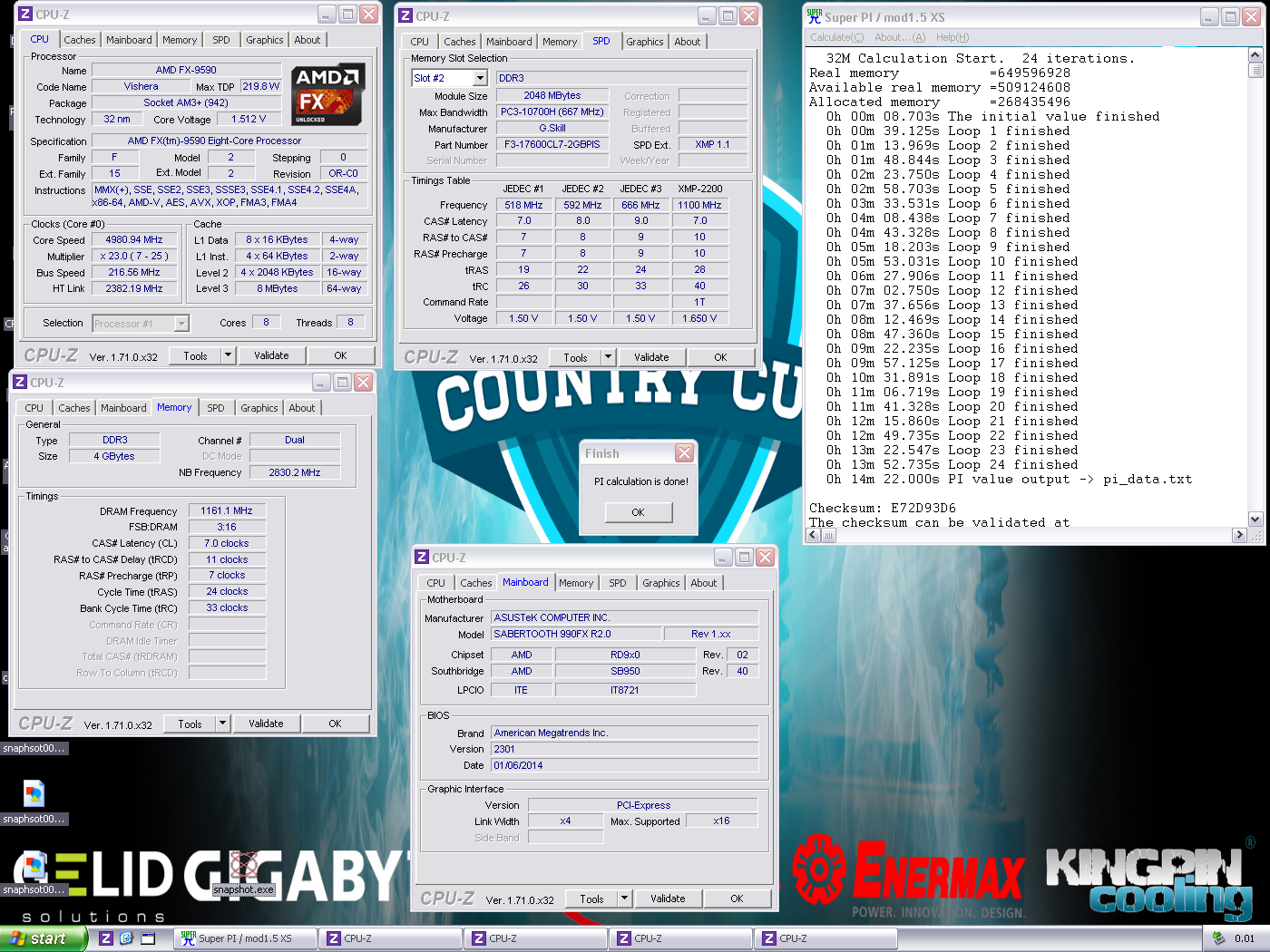Click the blue quick launch icon beside CPU-Z
The height and width of the screenshot is (952, 1270).
126,938
